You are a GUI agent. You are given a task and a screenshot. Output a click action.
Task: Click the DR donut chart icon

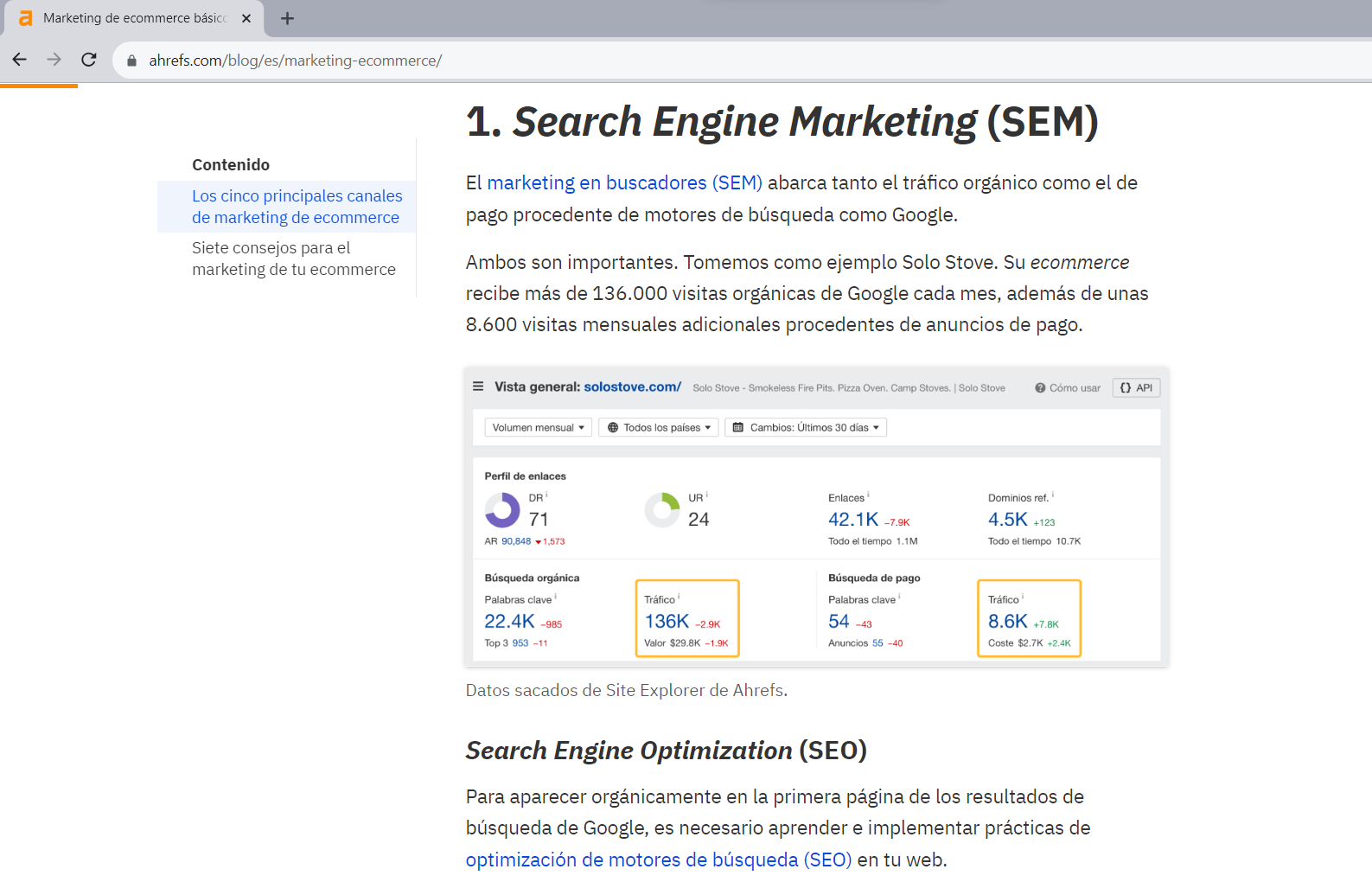point(502,510)
